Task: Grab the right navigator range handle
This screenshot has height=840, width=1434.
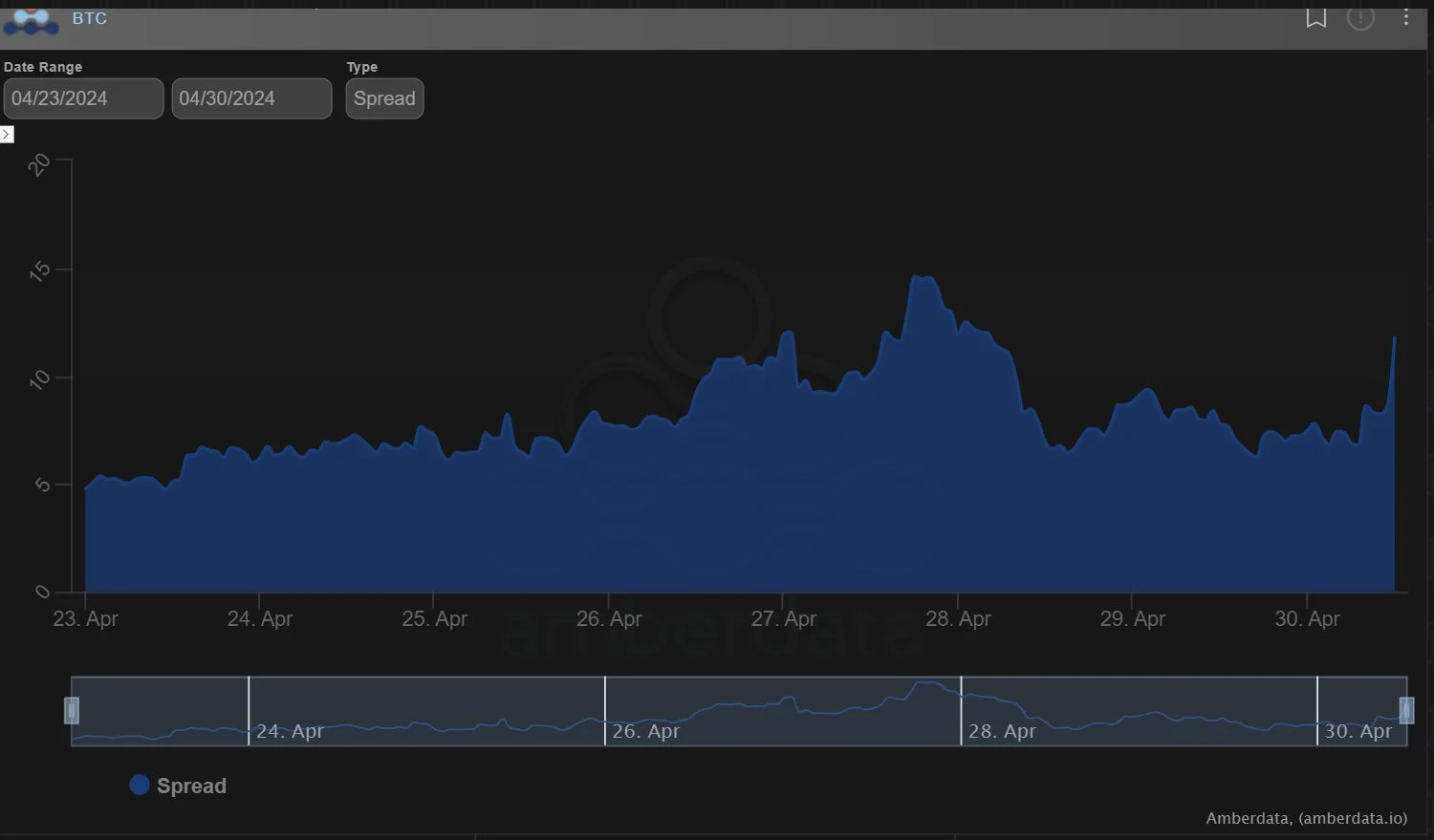Action: tap(1406, 710)
